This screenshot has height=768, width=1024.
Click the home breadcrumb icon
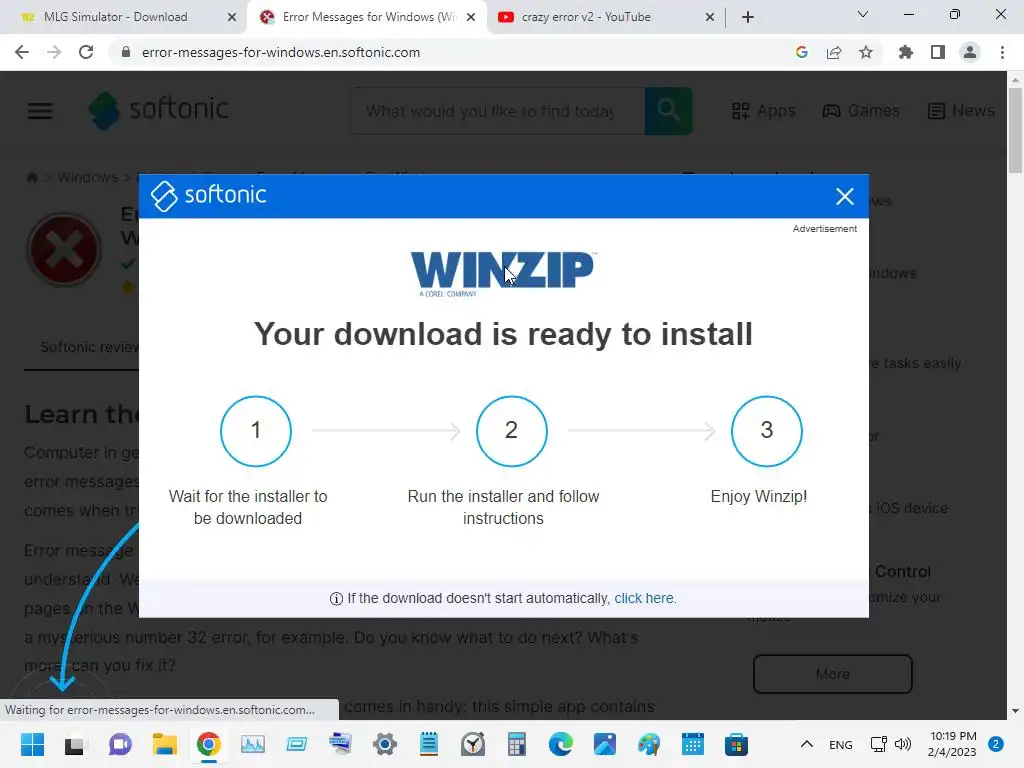[31, 178]
